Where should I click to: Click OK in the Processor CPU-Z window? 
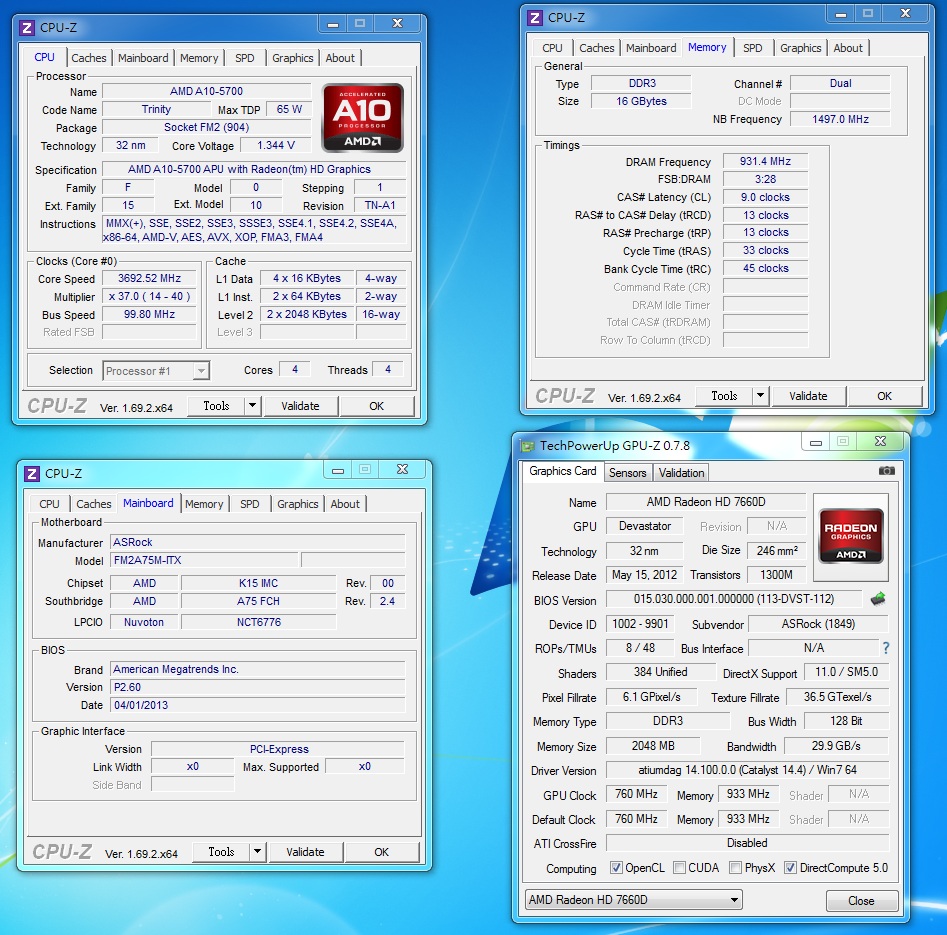(x=376, y=406)
